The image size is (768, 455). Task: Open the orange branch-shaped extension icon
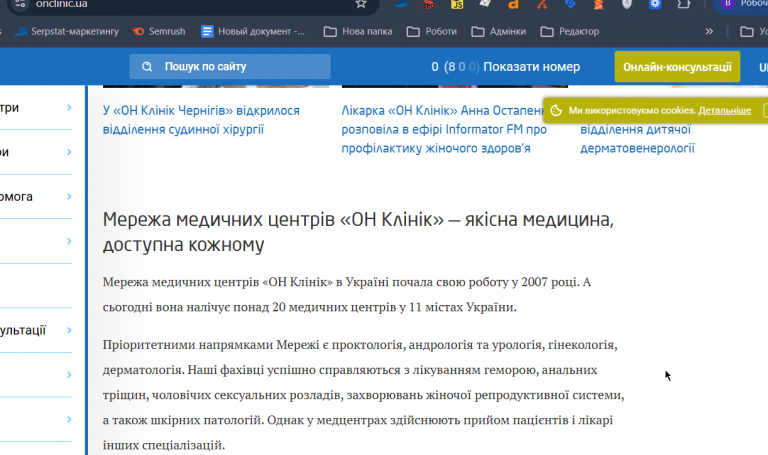tap(542, 4)
